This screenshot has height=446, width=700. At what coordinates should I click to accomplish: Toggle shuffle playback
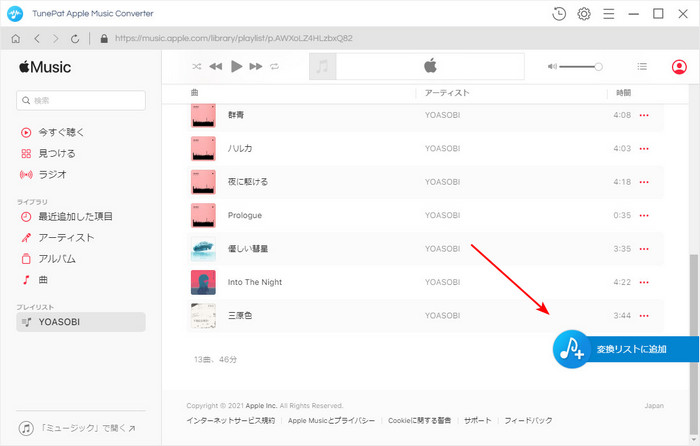pos(196,67)
